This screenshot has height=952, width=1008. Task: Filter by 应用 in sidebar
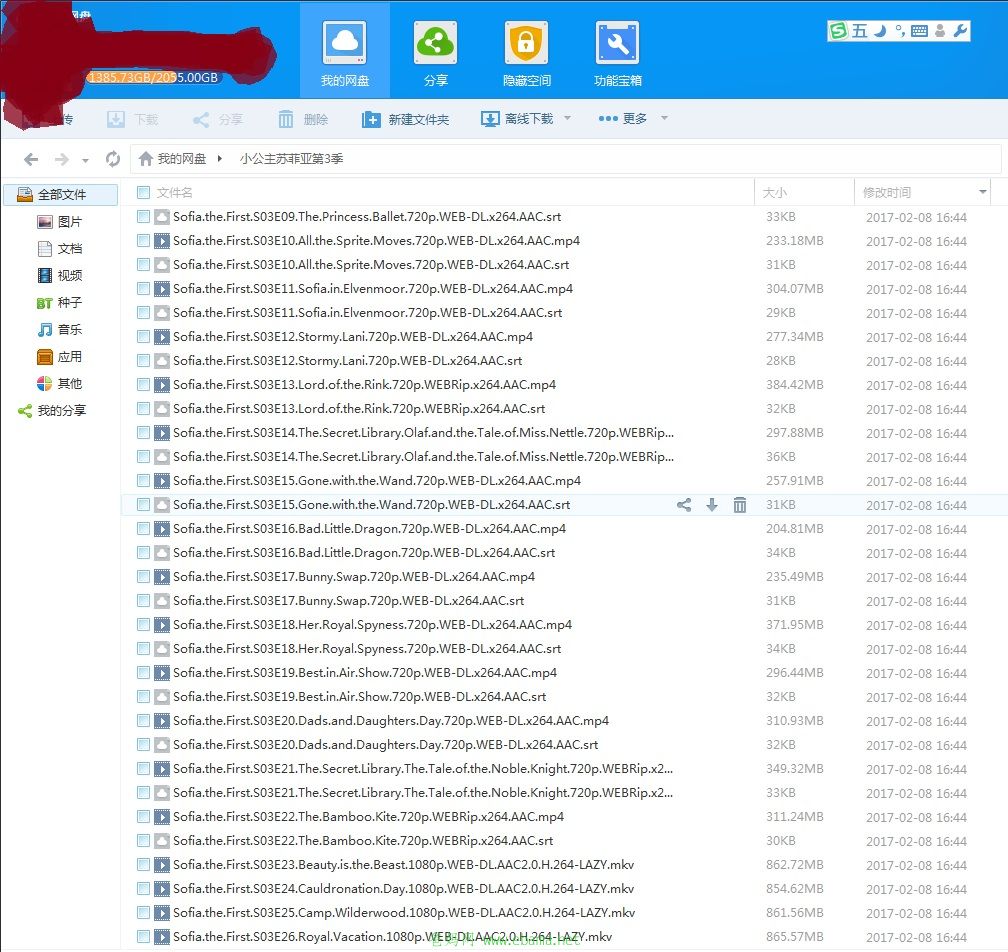60,357
